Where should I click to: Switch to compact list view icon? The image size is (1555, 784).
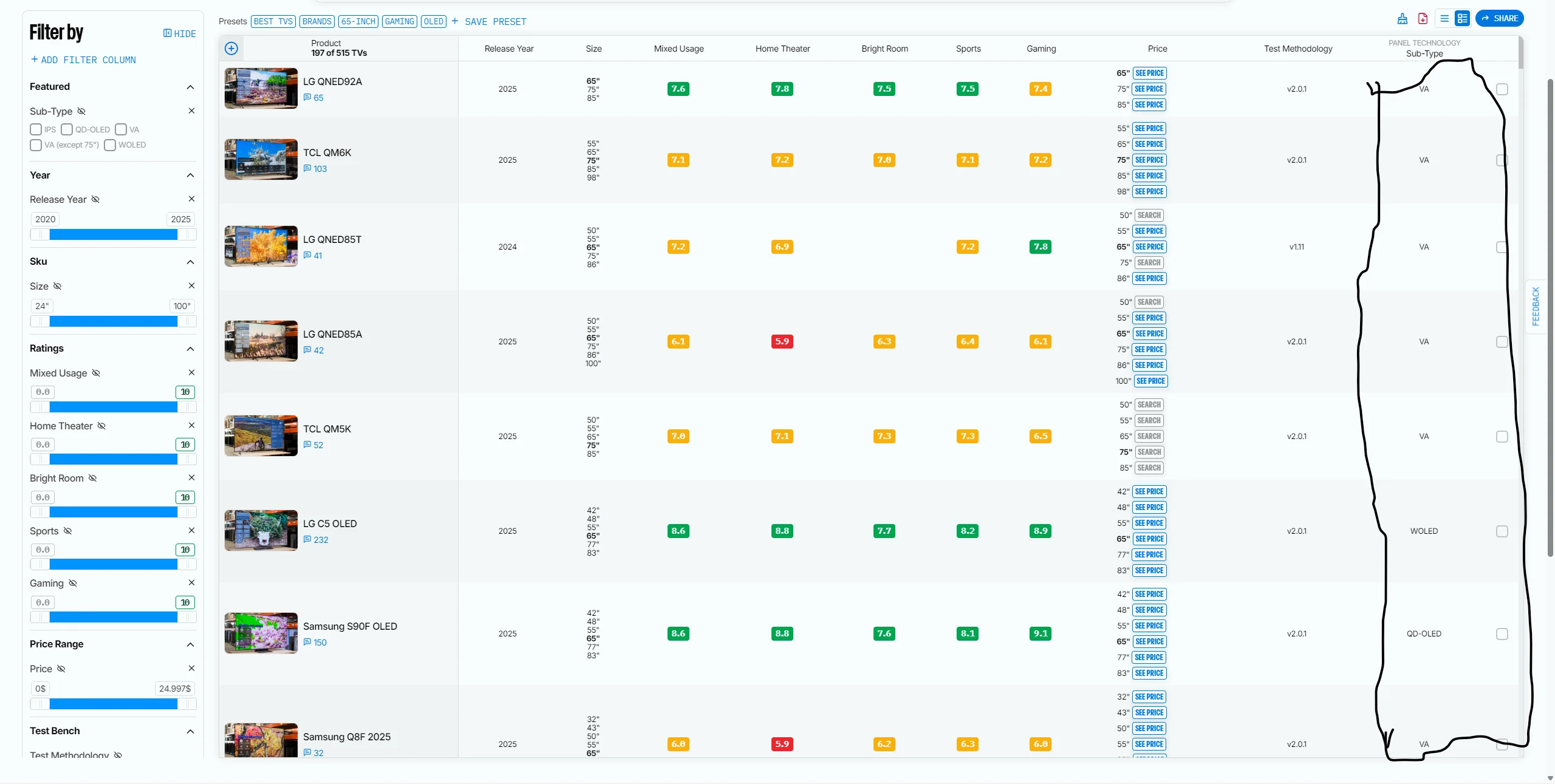click(x=1444, y=19)
